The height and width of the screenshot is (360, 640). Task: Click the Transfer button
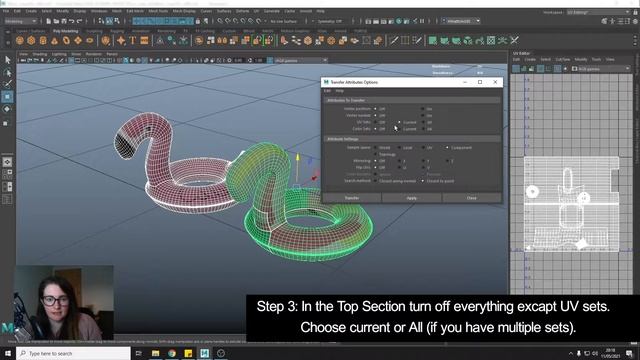[x=352, y=198]
